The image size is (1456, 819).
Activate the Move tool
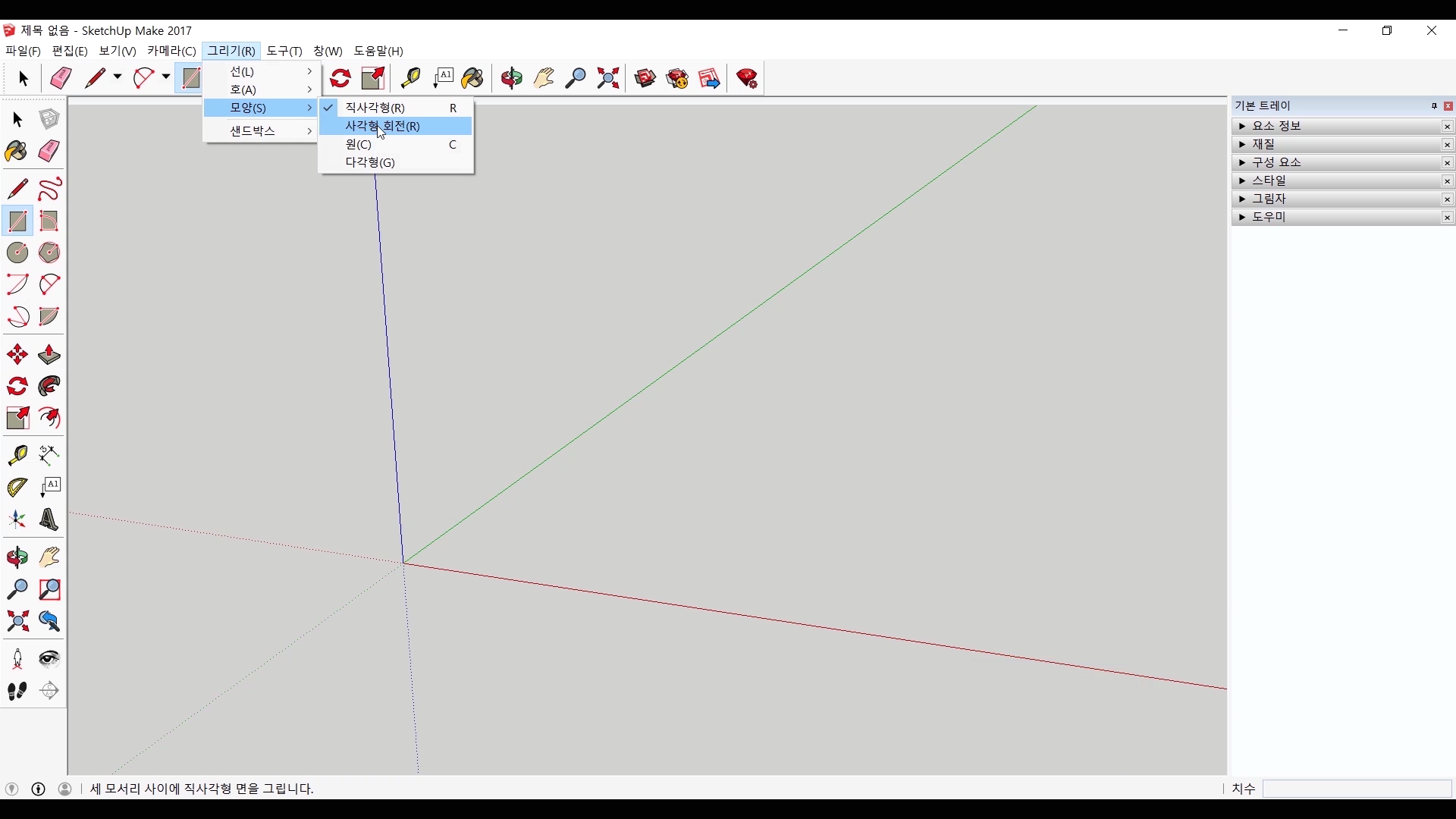click(17, 355)
